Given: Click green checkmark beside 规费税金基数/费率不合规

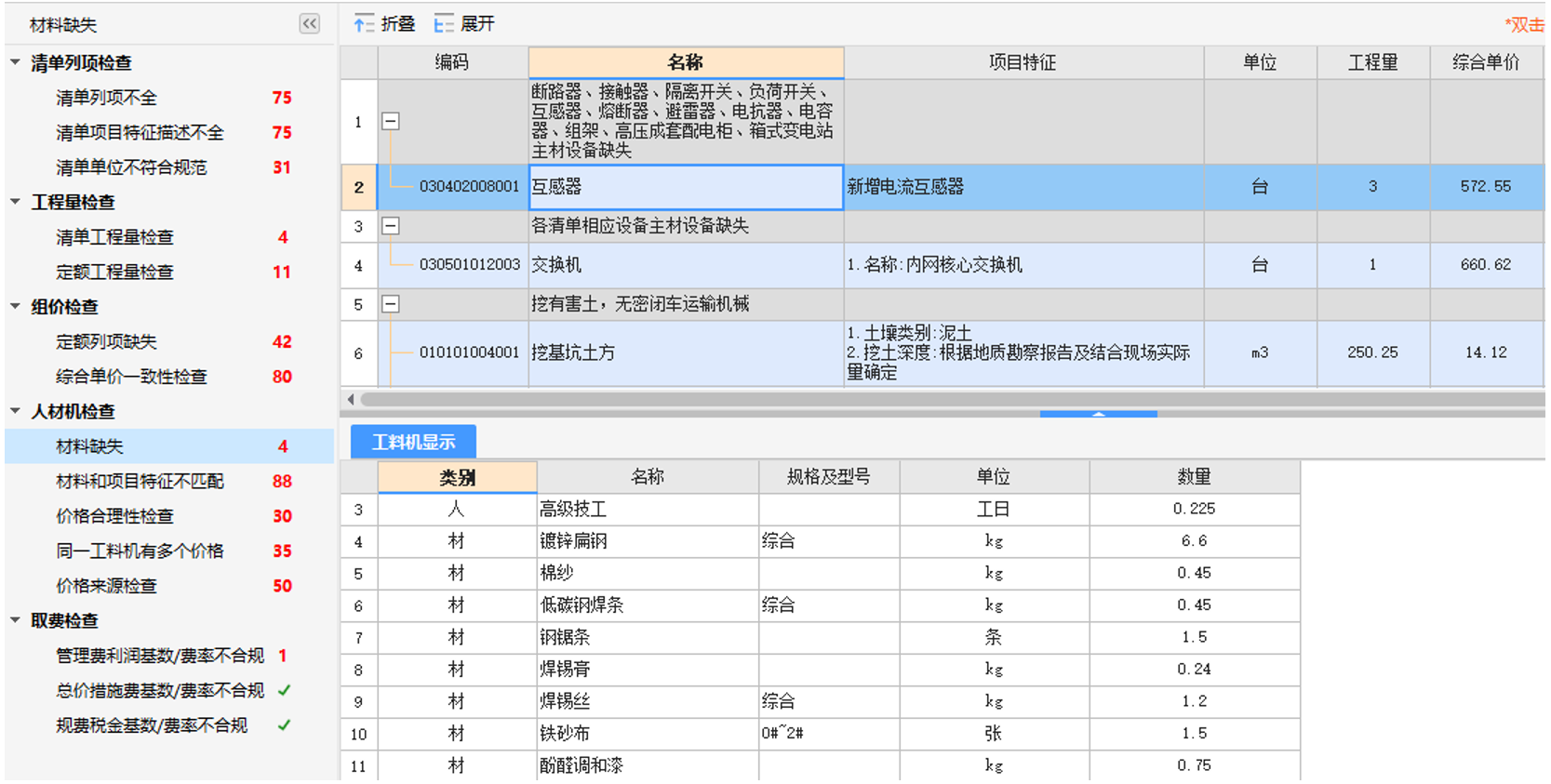Looking at the screenshot, I should (x=284, y=724).
